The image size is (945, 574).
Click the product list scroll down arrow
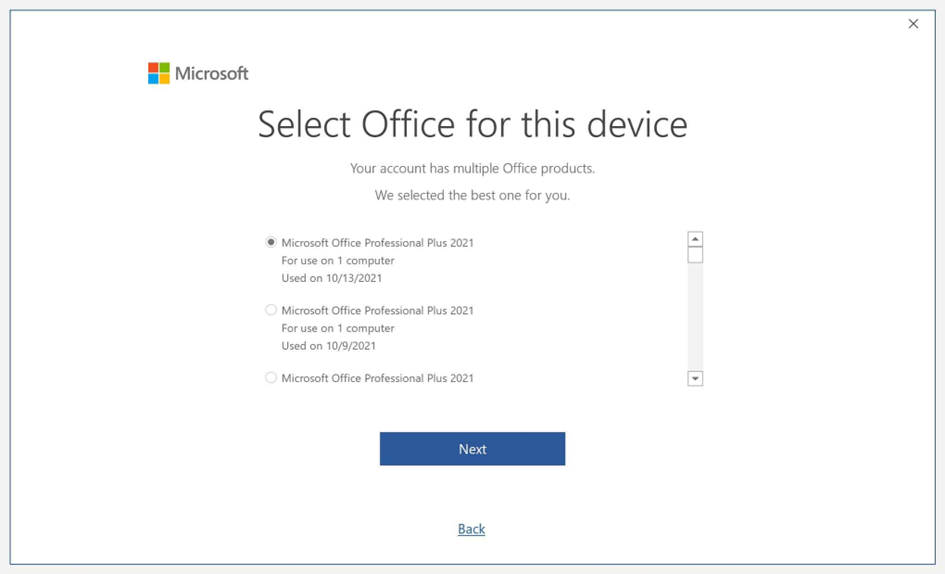695,378
